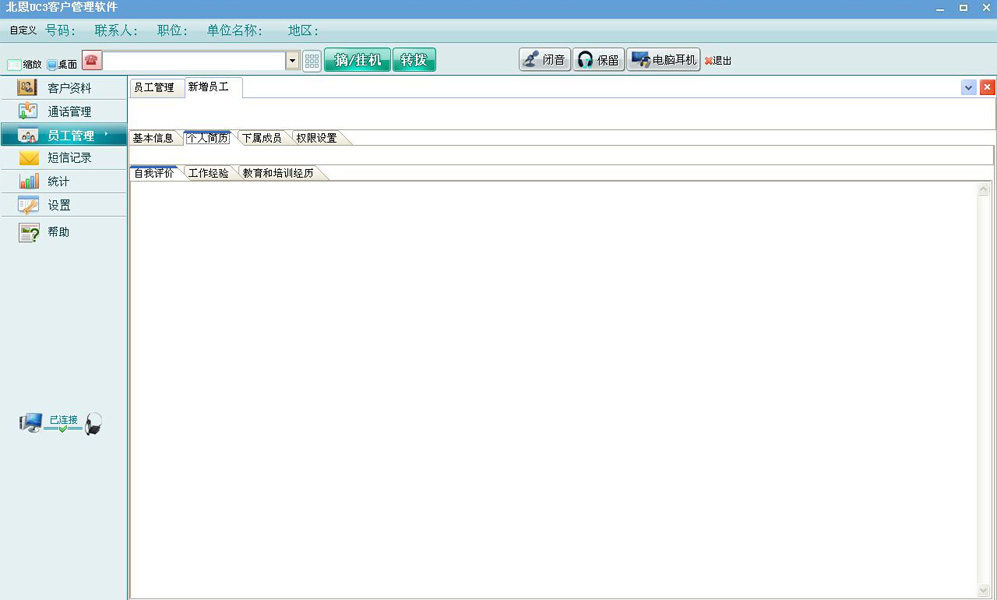Click the 桌面 desktop button
Viewport: 997px width, 600px height.
pyautogui.click(x=62, y=64)
